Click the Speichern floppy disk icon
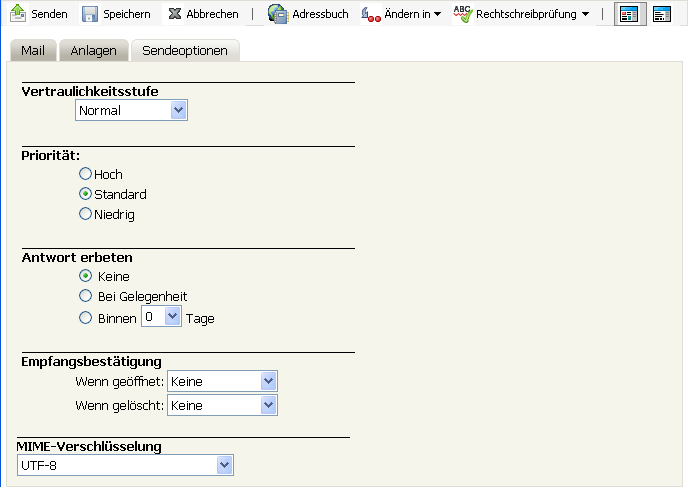 (x=90, y=14)
